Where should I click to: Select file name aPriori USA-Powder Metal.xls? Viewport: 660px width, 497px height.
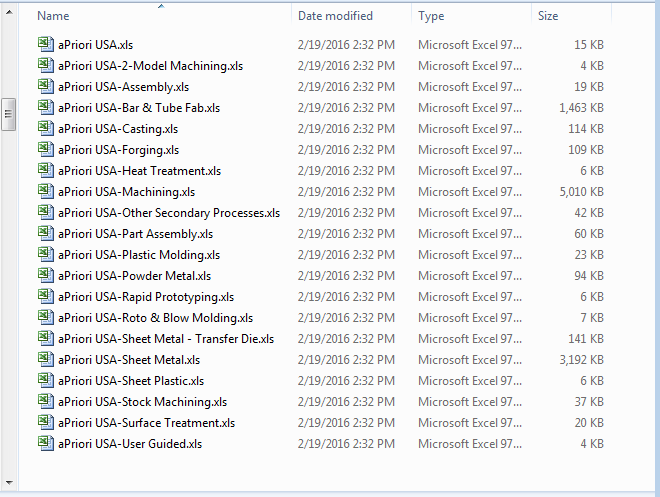click(135, 276)
